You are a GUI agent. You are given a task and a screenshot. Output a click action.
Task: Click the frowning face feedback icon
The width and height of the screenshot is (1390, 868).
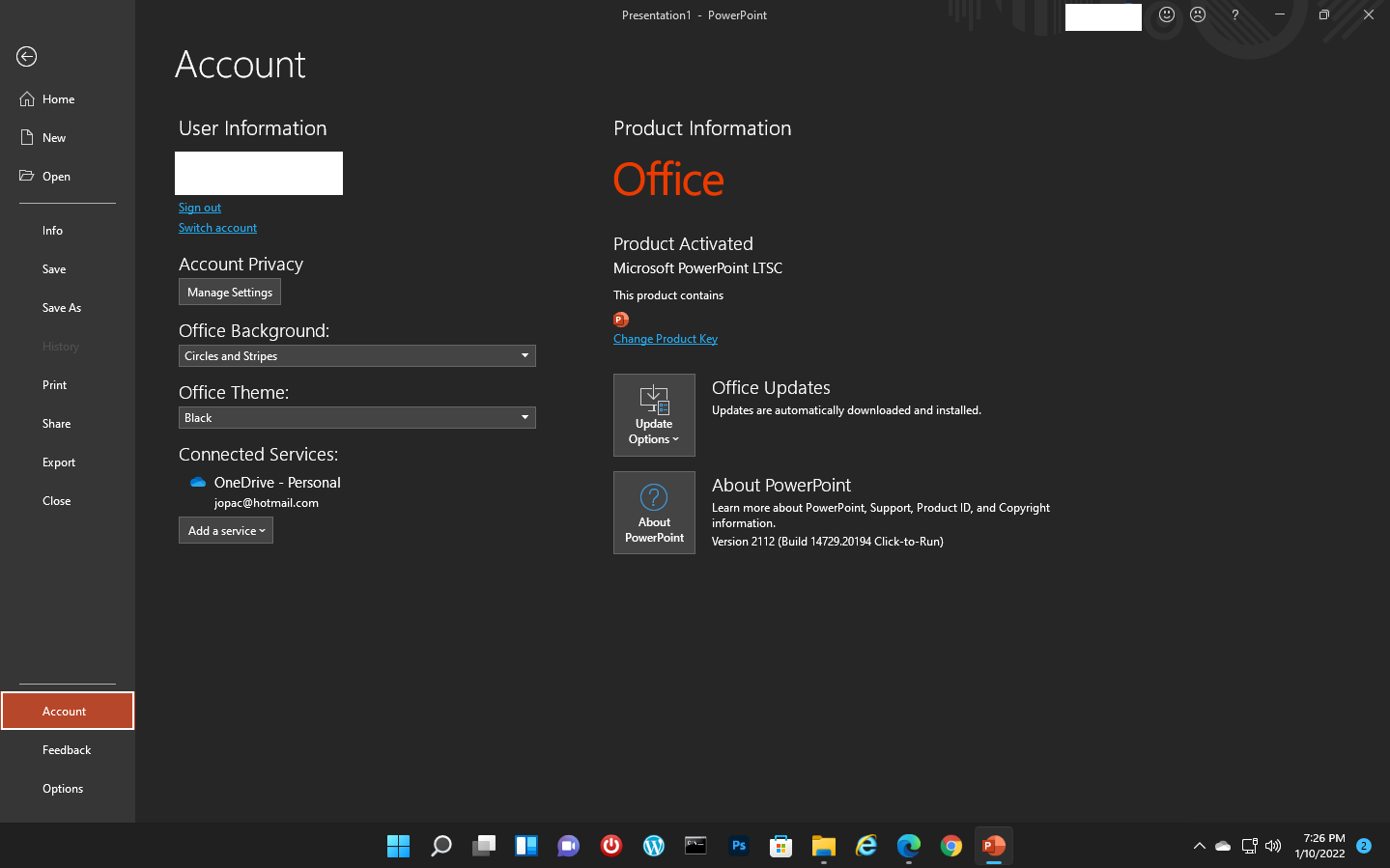[x=1198, y=14]
